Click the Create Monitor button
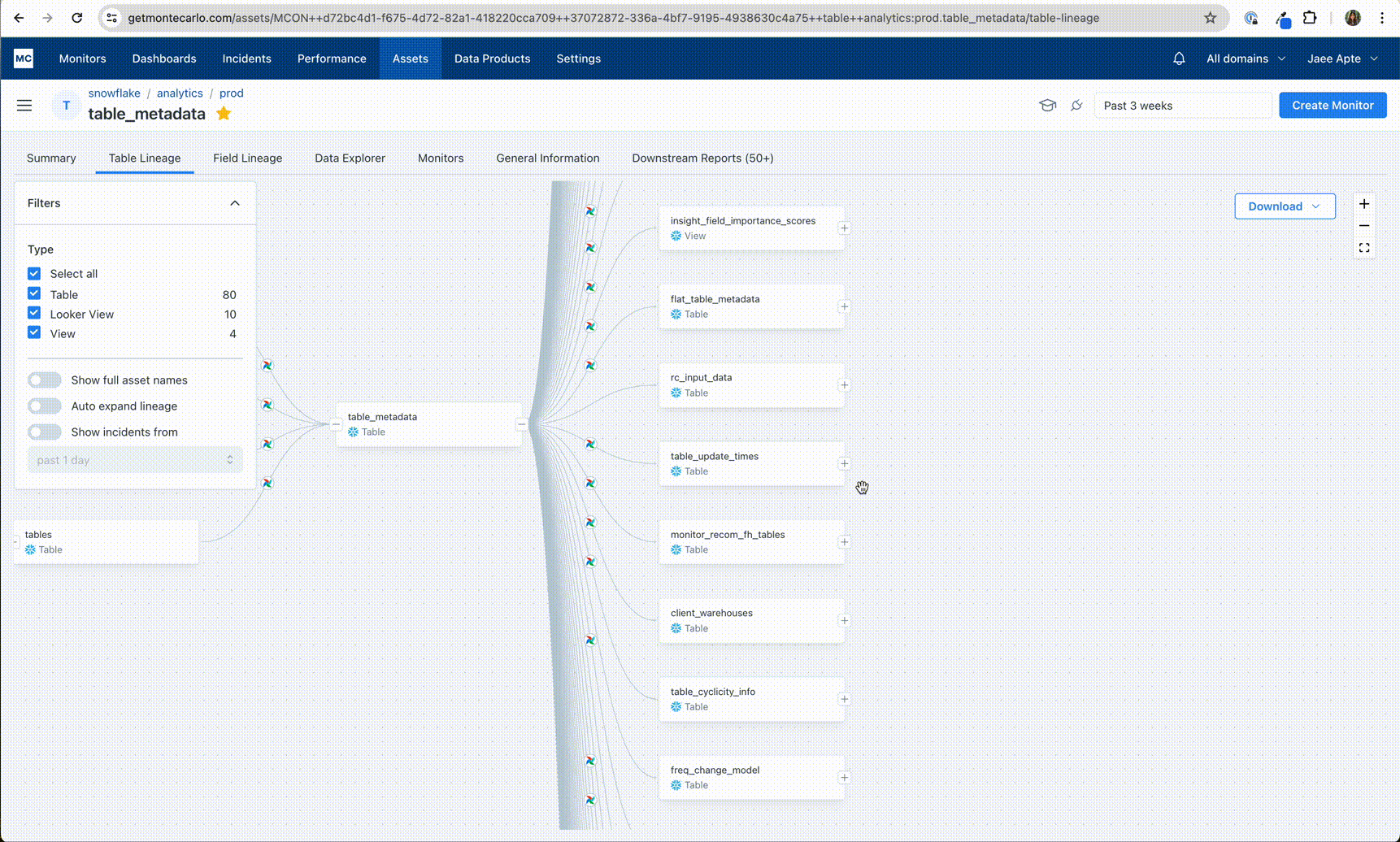 pos(1333,106)
